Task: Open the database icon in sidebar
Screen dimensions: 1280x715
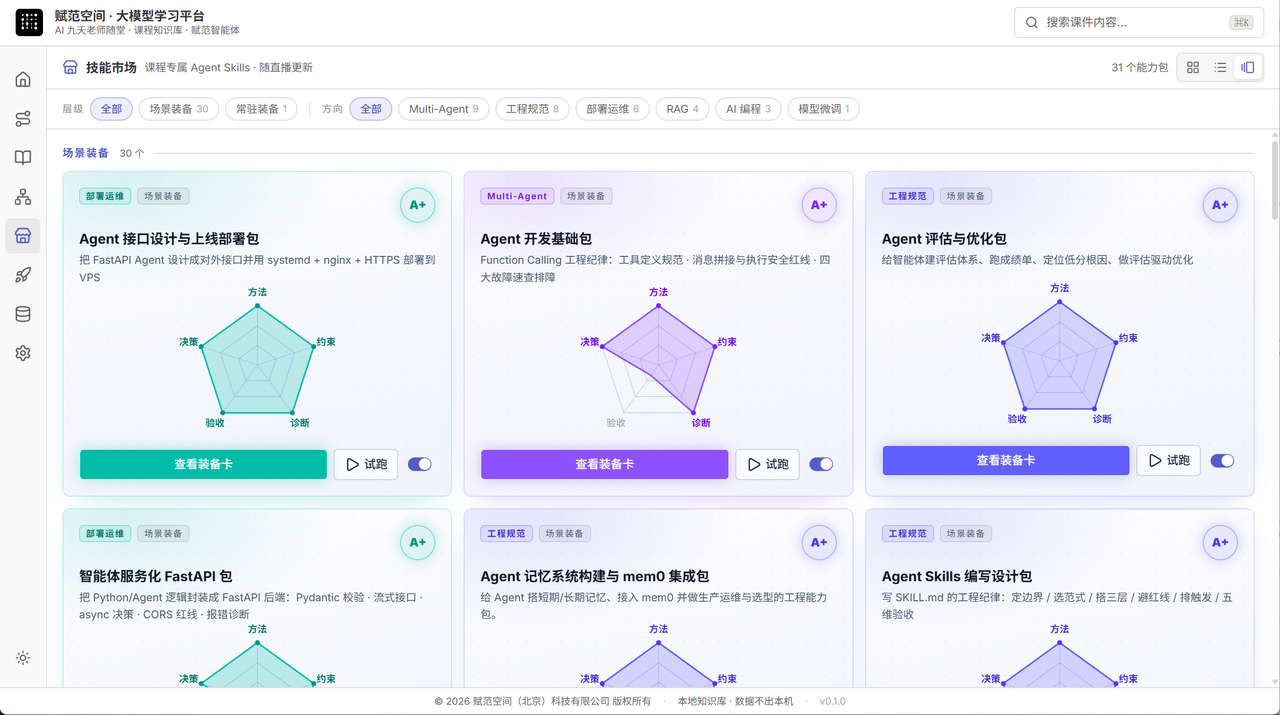Action: coord(23,314)
